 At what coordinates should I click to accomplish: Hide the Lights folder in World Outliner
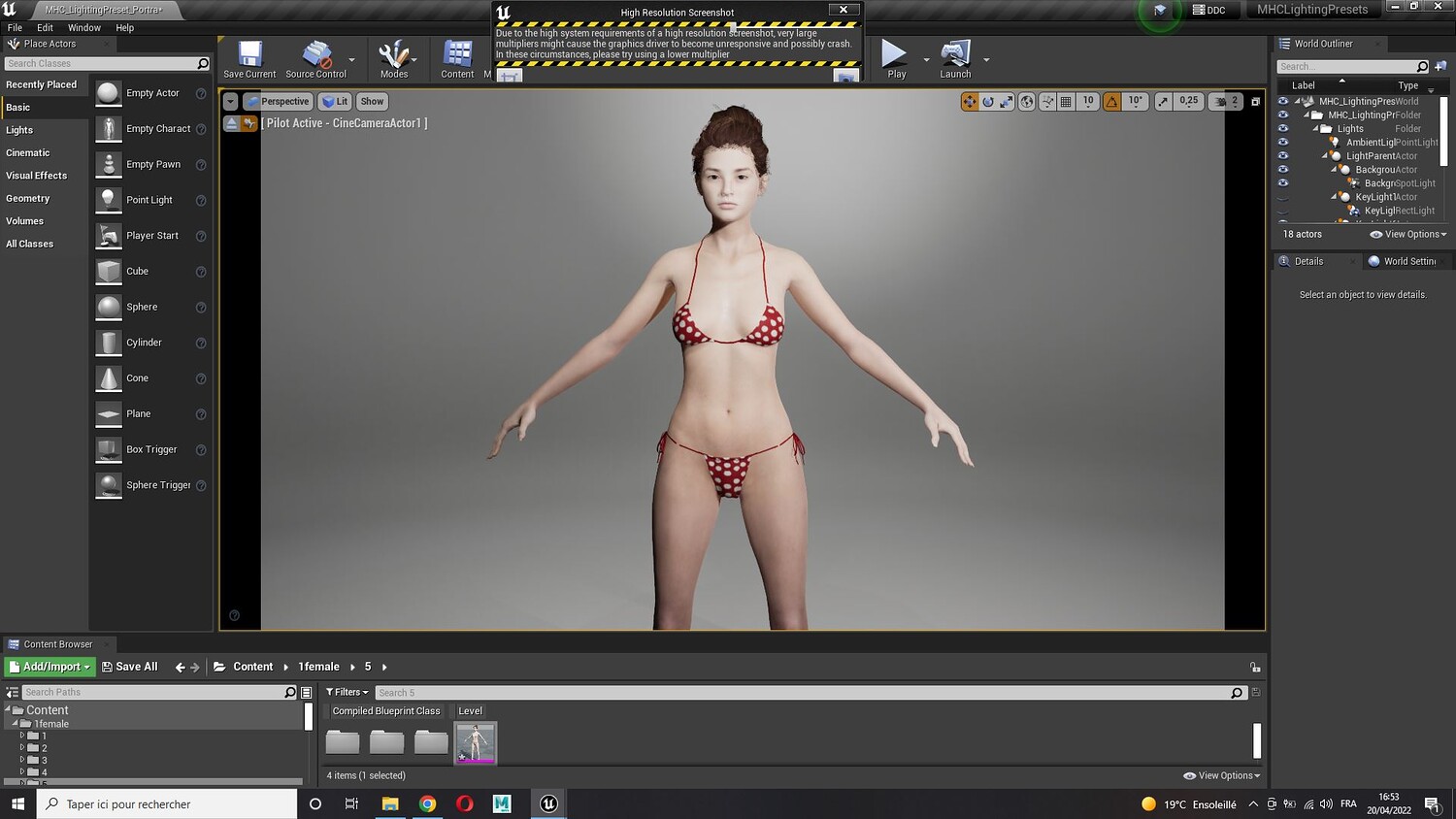(x=1283, y=128)
